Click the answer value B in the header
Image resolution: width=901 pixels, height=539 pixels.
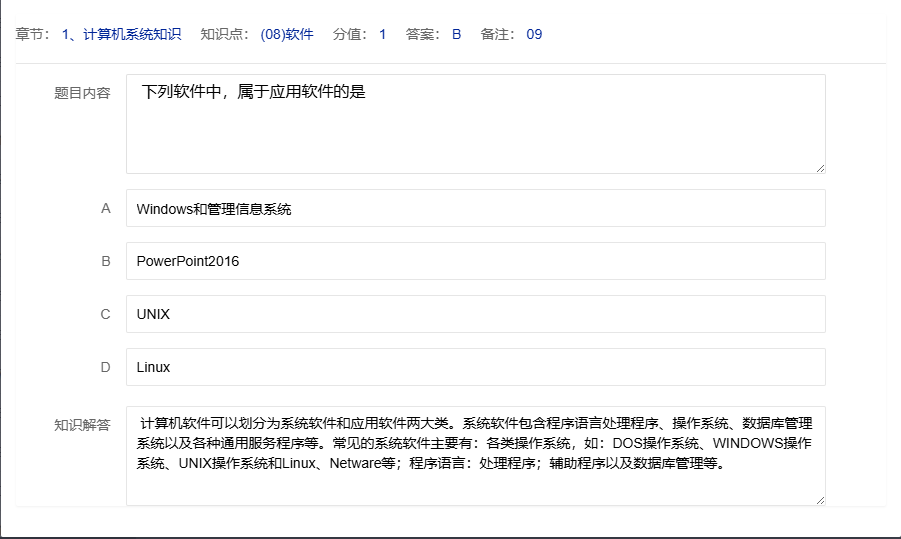(x=456, y=34)
